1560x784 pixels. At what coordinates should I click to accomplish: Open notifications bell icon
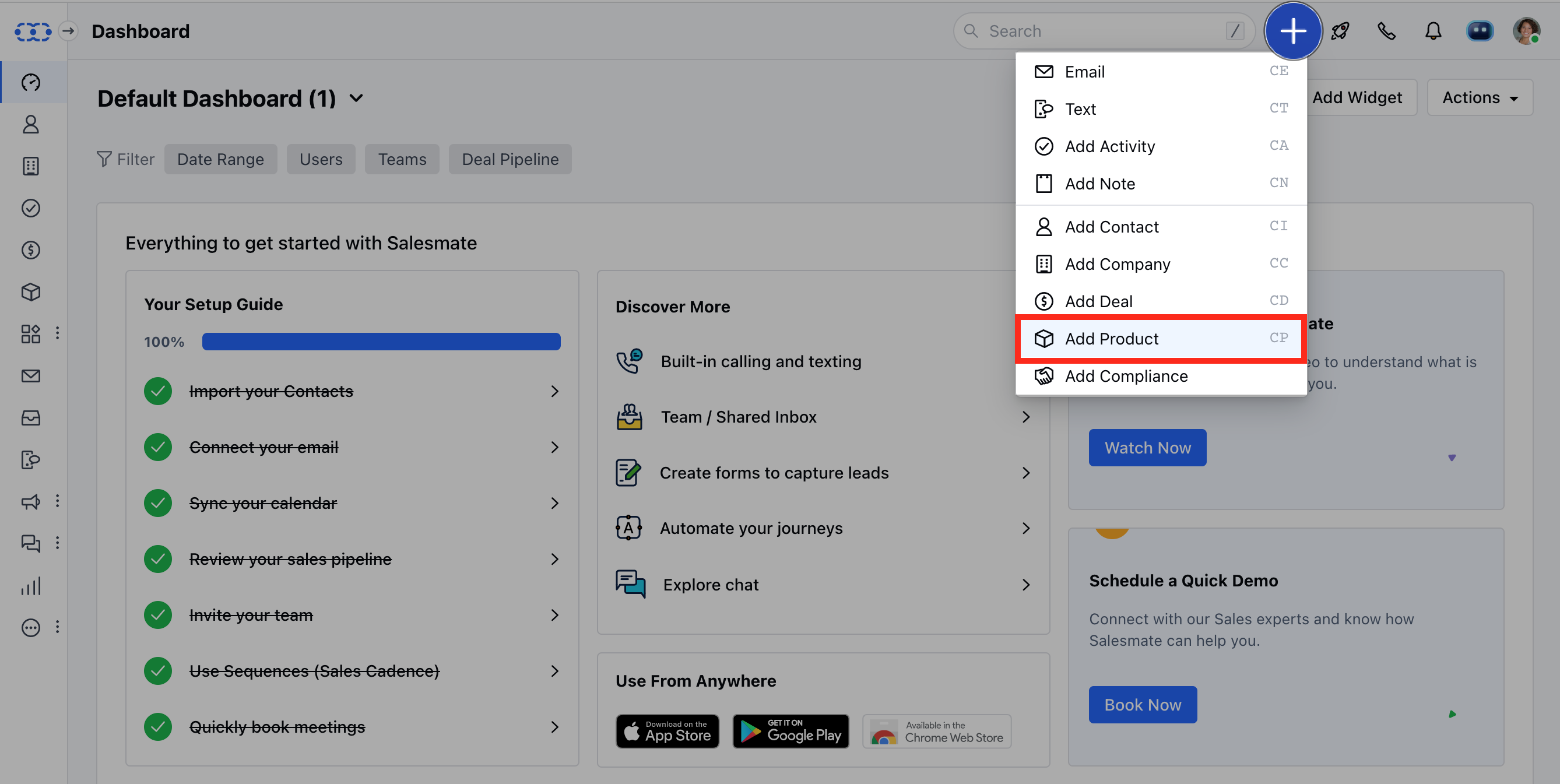[x=1433, y=31]
